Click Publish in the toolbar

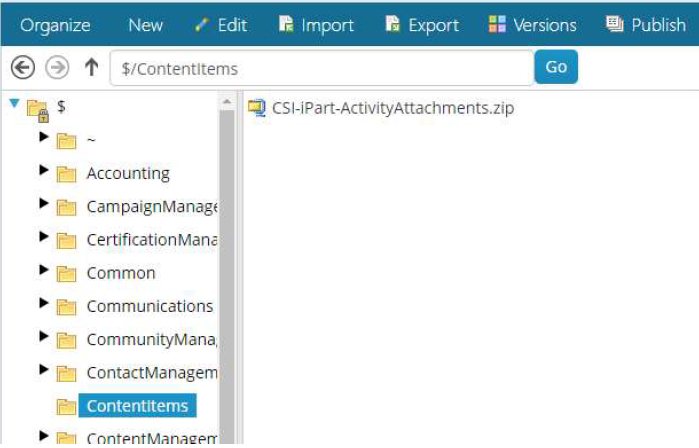(x=645, y=25)
